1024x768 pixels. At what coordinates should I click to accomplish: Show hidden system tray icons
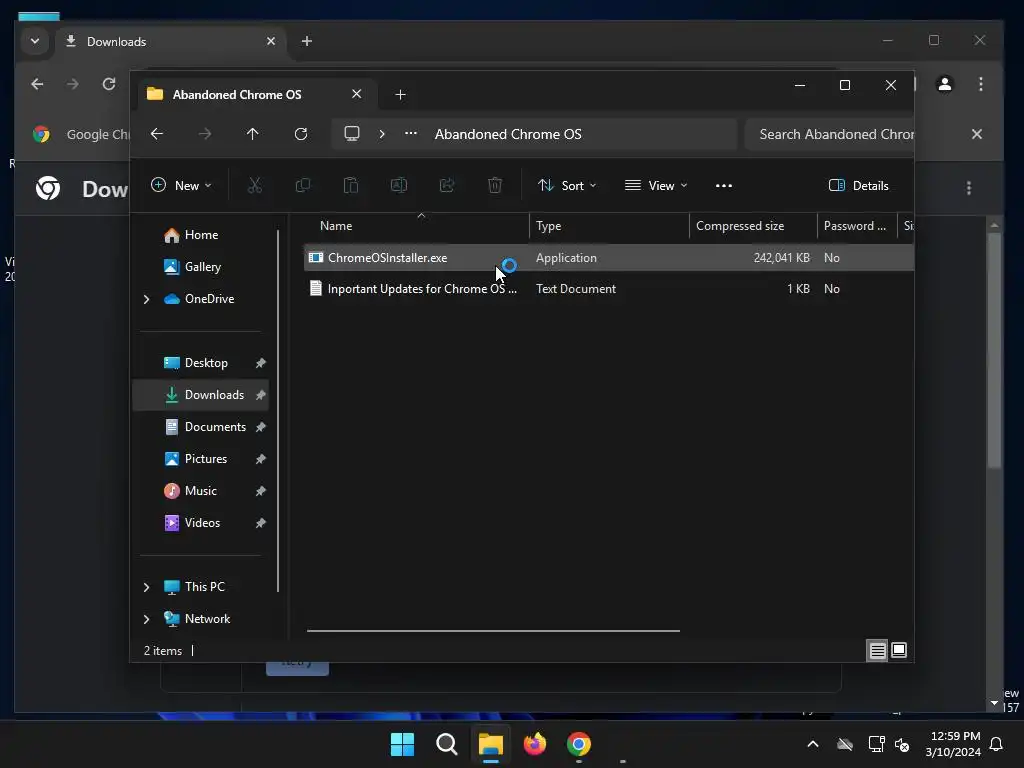[813, 744]
